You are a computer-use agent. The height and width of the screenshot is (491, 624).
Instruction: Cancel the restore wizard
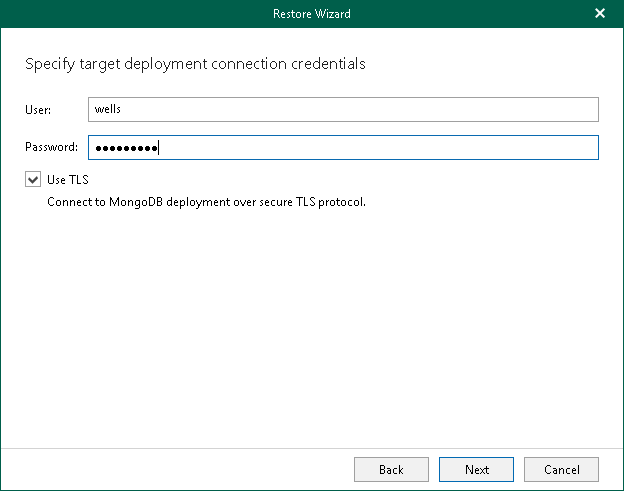coord(561,470)
